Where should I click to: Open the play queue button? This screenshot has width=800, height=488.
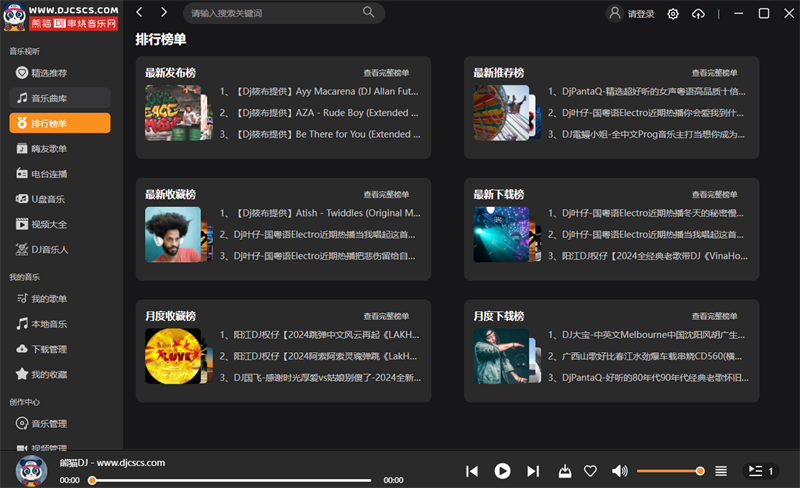[x=760, y=471]
